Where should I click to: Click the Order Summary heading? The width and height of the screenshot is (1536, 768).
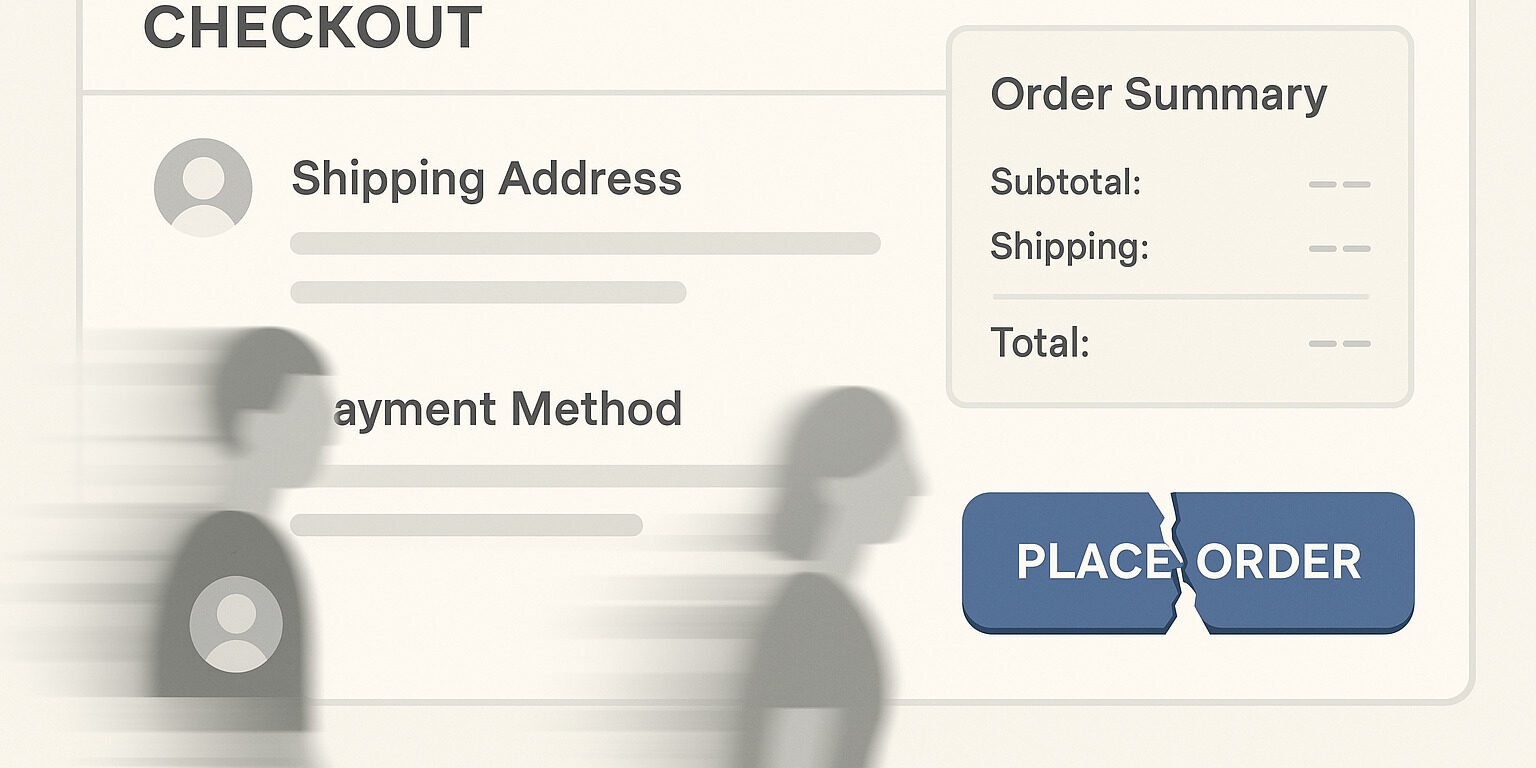click(1159, 95)
